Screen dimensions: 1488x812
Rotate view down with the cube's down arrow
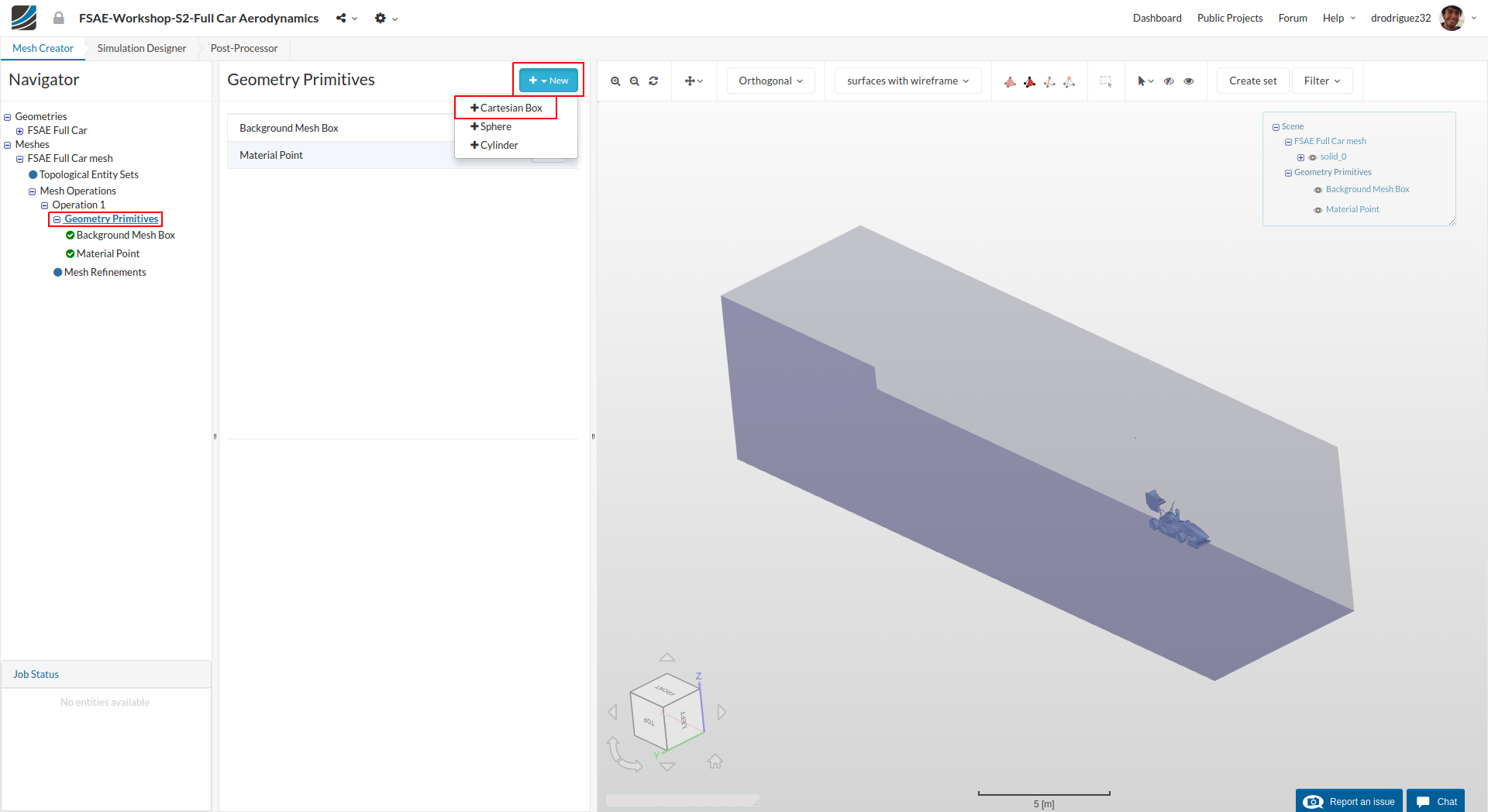click(666, 766)
